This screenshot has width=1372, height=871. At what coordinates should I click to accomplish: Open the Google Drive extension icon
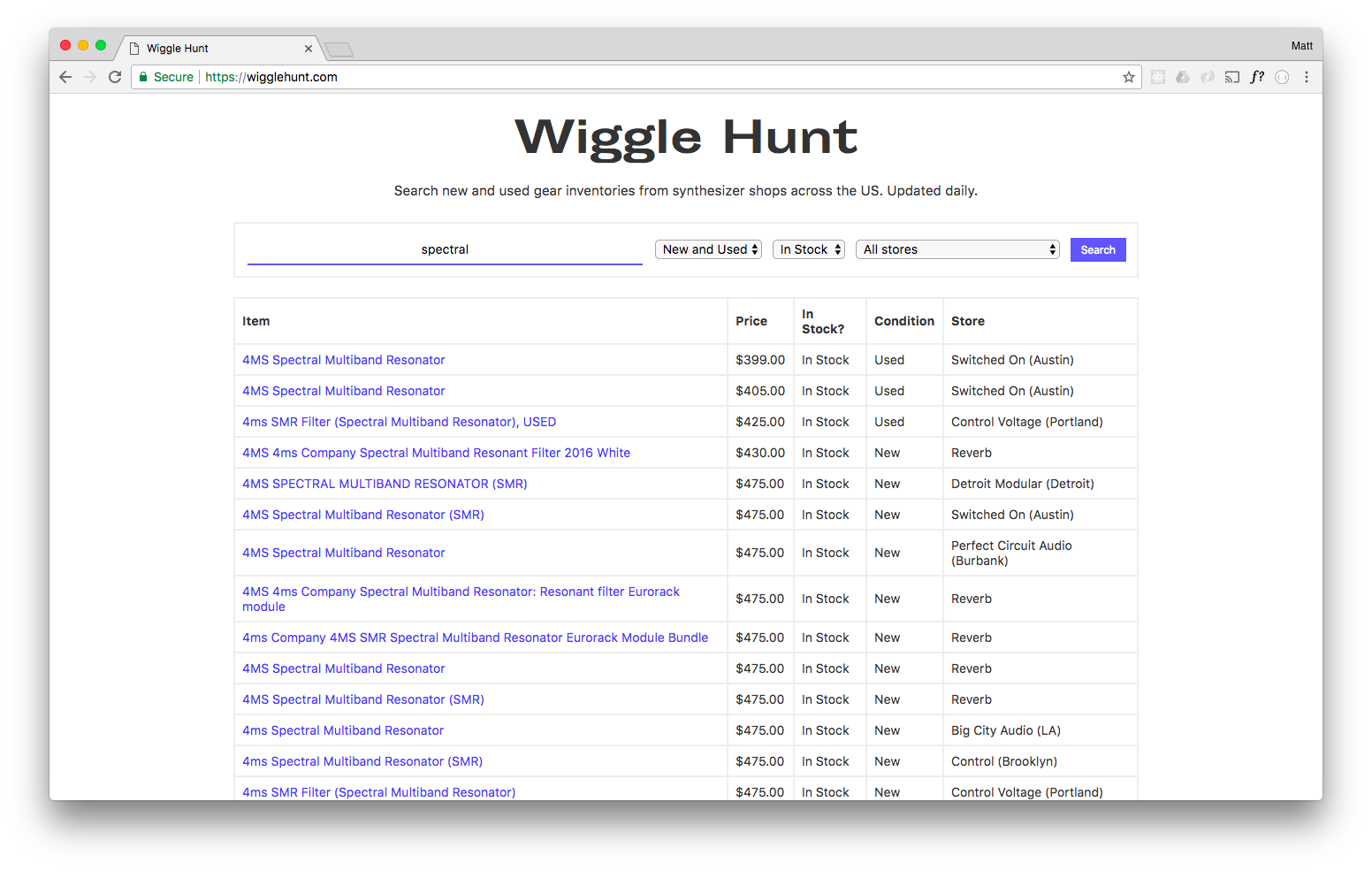(x=1183, y=77)
